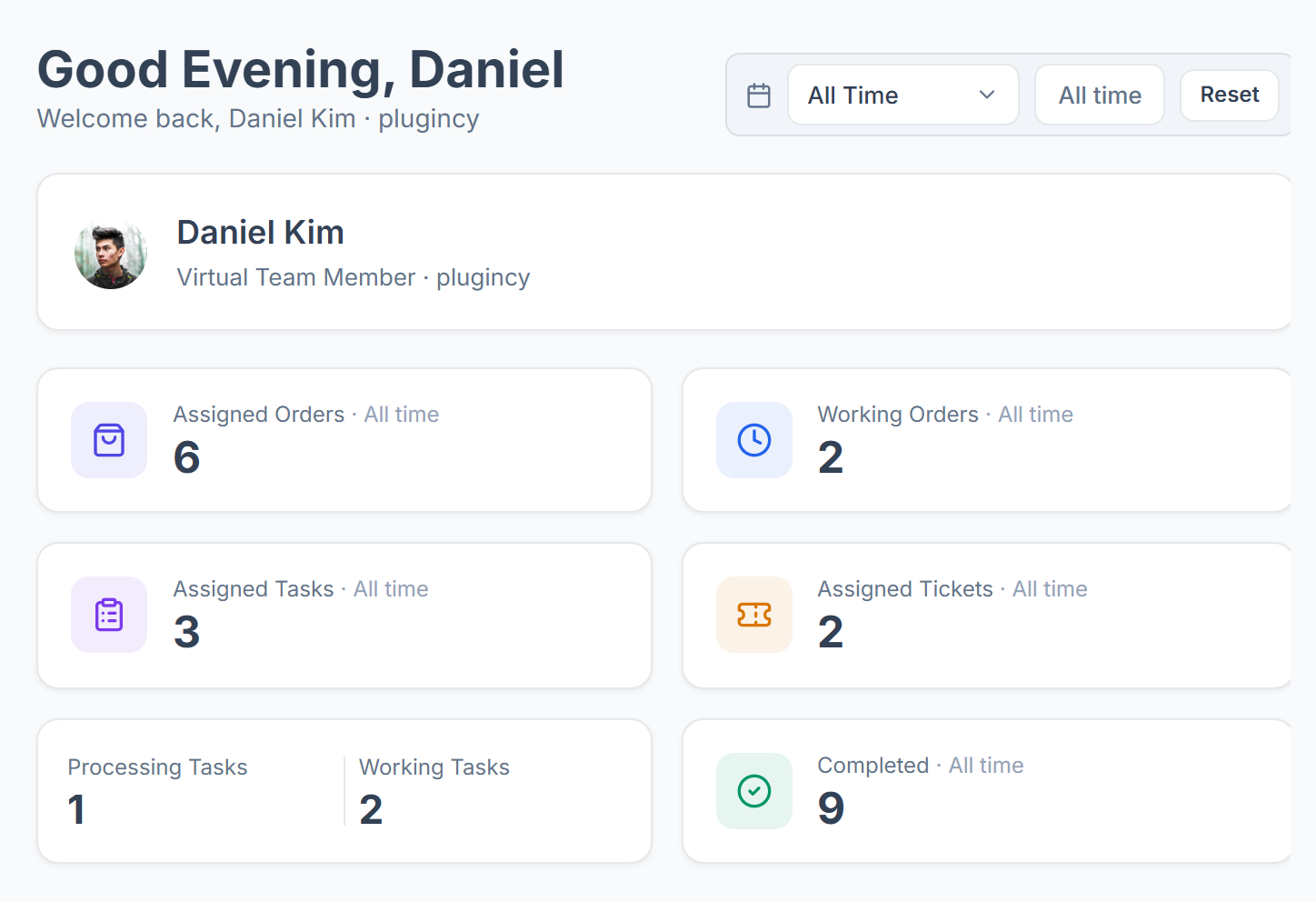Click the Assigned Orders label
Viewport: 1316px width, 902px height.
(x=259, y=415)
